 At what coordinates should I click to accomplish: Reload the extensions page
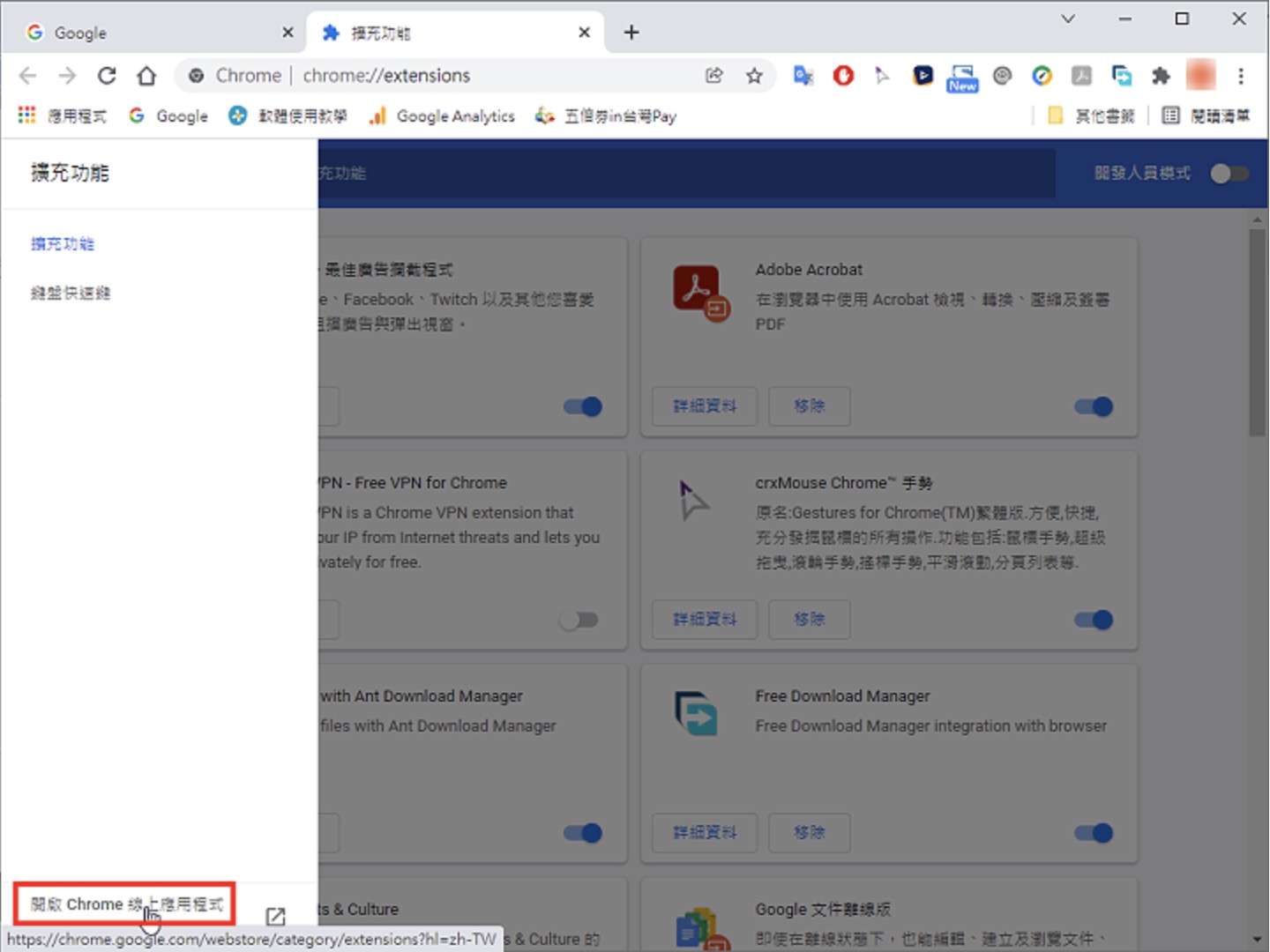[107, 76]
